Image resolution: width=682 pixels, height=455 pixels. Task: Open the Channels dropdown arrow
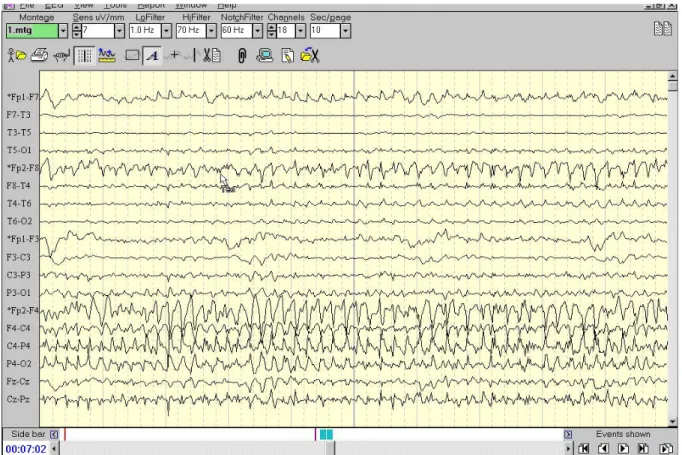tap(301, 30)
